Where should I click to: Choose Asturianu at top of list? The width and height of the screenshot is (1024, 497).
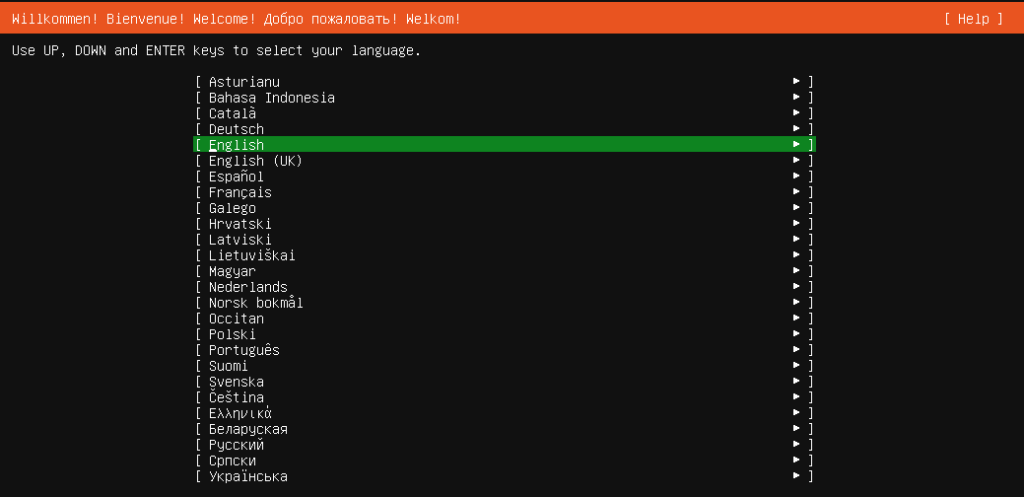tap(245, 82)
